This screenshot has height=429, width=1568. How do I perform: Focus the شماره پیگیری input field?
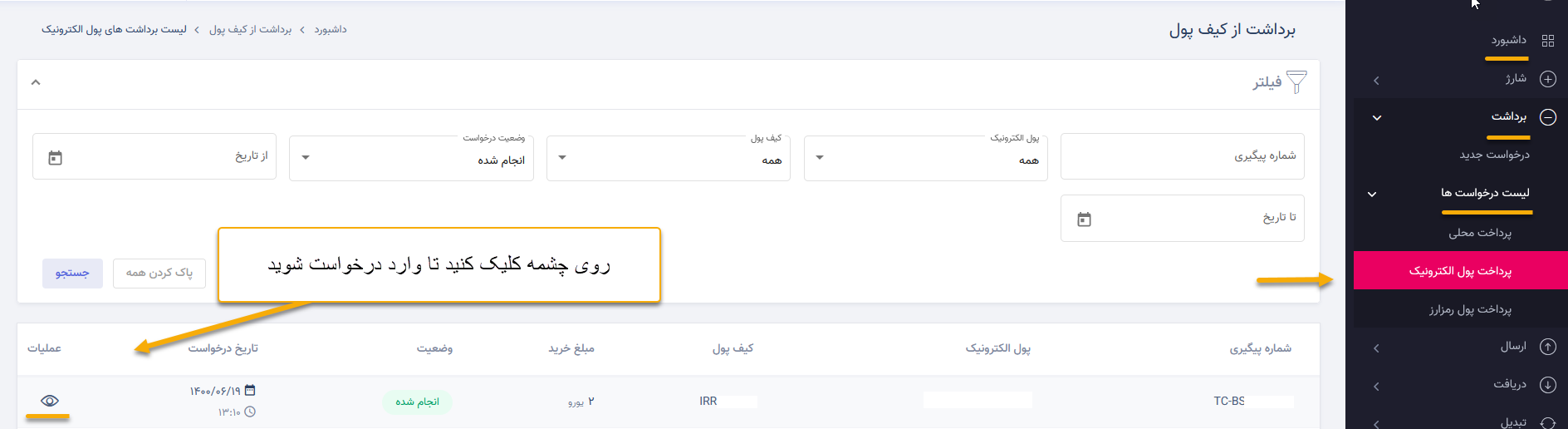pyautogui.click(x=1183, y=156)
